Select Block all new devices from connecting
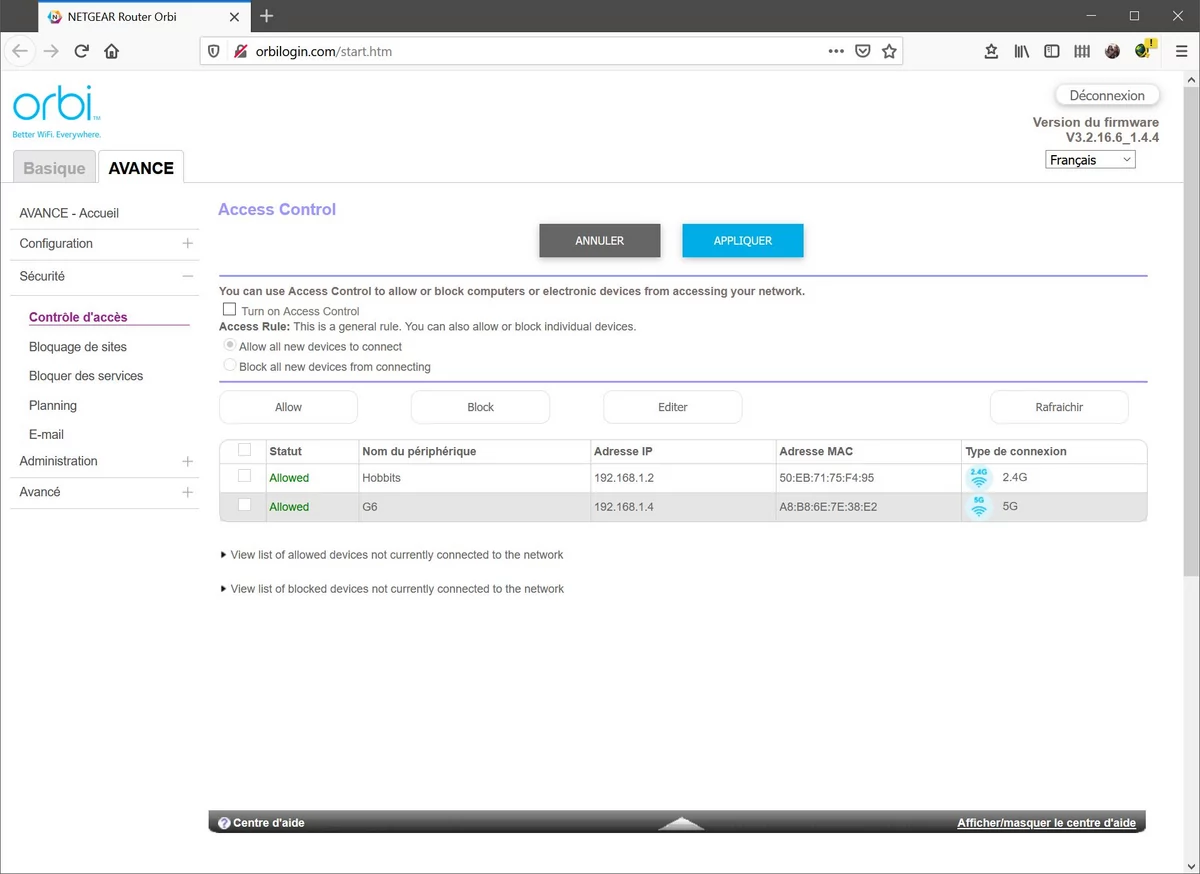The image size is (1200, 874). pyautogui.click(x=230, y=365)
